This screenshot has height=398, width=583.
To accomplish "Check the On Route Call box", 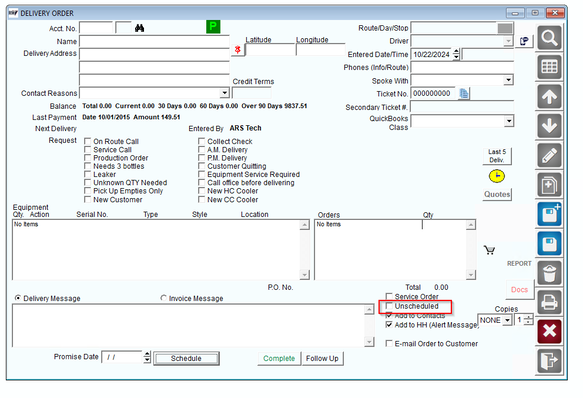I will tap(87, 141).
